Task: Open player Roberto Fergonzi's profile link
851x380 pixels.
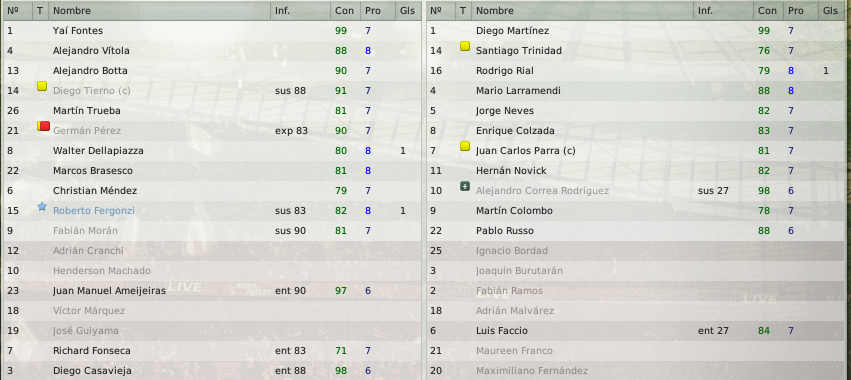Action: point(94,211)
